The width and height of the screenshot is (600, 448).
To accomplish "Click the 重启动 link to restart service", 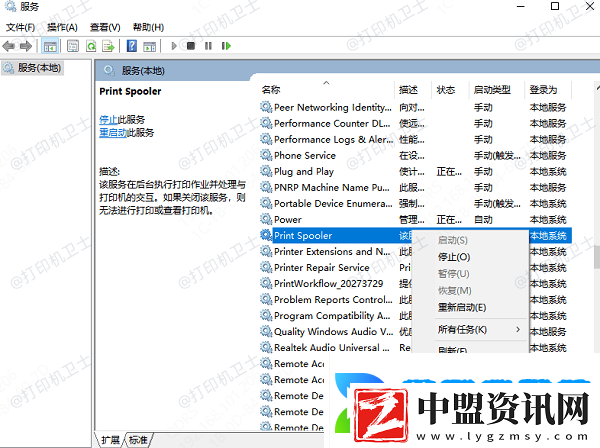I will point(113,133).
